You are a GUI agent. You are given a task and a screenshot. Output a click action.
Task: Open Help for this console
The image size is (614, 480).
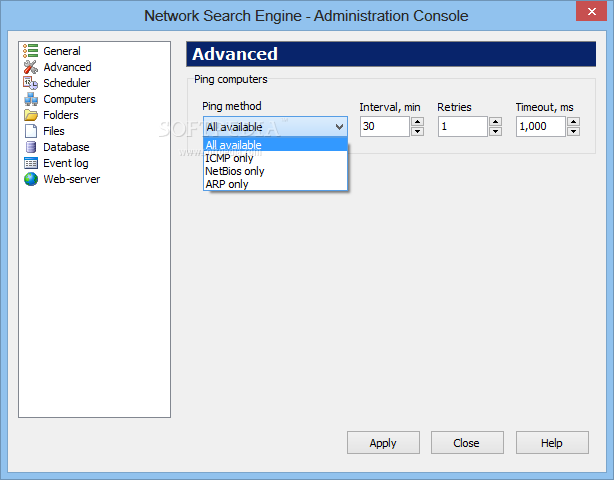[x=552, y=443]
